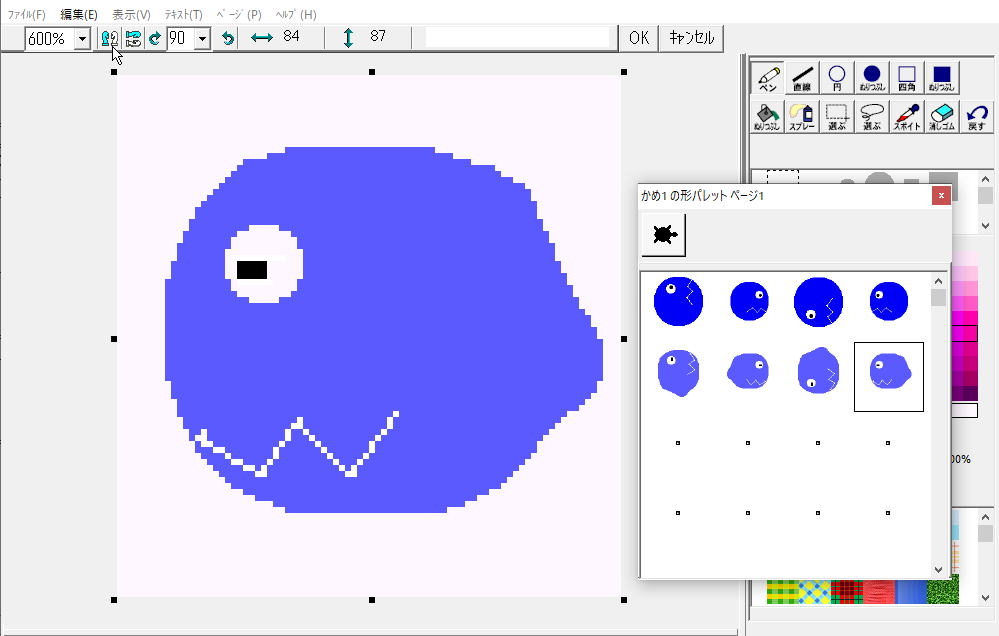Click the horizontal width arrow icon
This screenshot has width=999, height=636.
point(262,38)
